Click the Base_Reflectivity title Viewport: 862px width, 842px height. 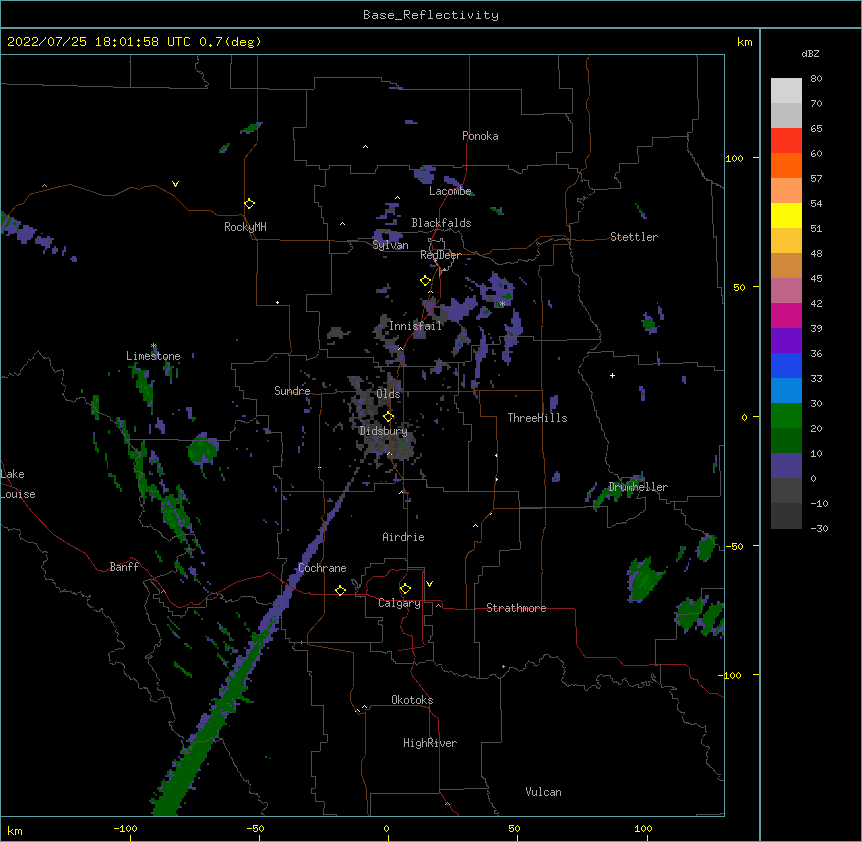click(431, 15)
